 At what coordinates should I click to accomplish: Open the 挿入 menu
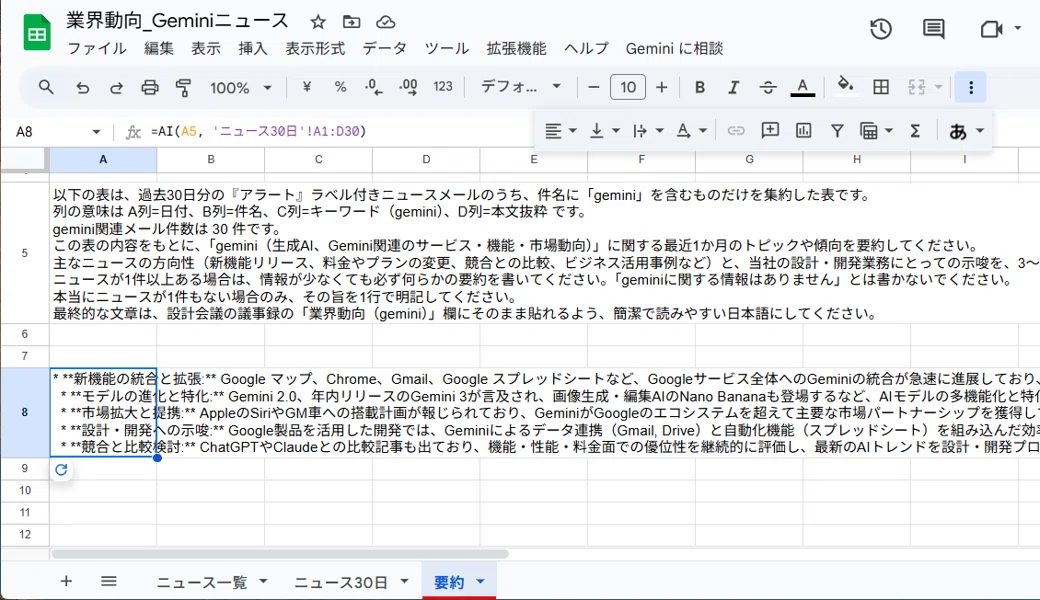[x=253, y=48]
